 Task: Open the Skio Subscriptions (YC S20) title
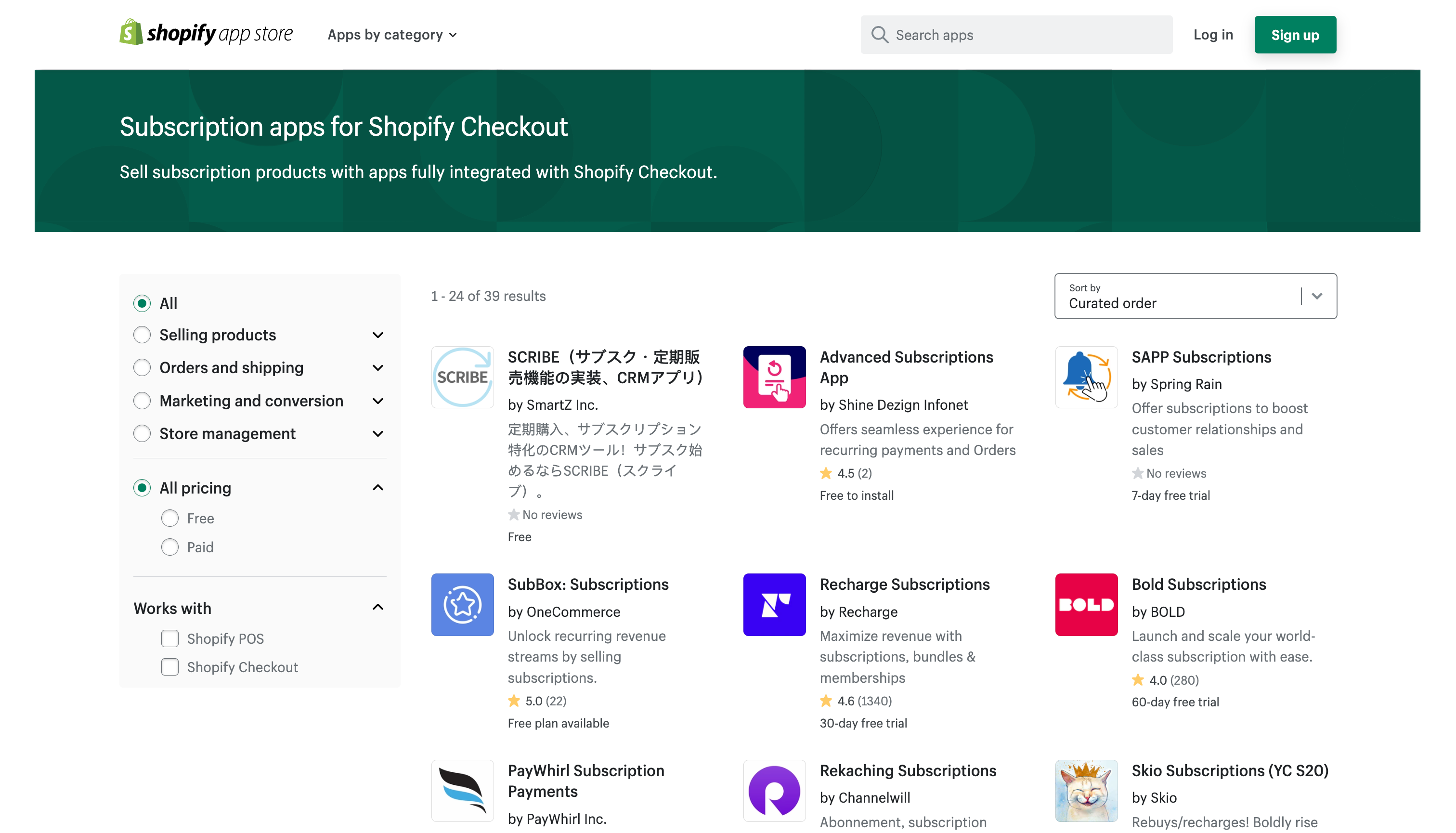click(x=1230, y=770)
